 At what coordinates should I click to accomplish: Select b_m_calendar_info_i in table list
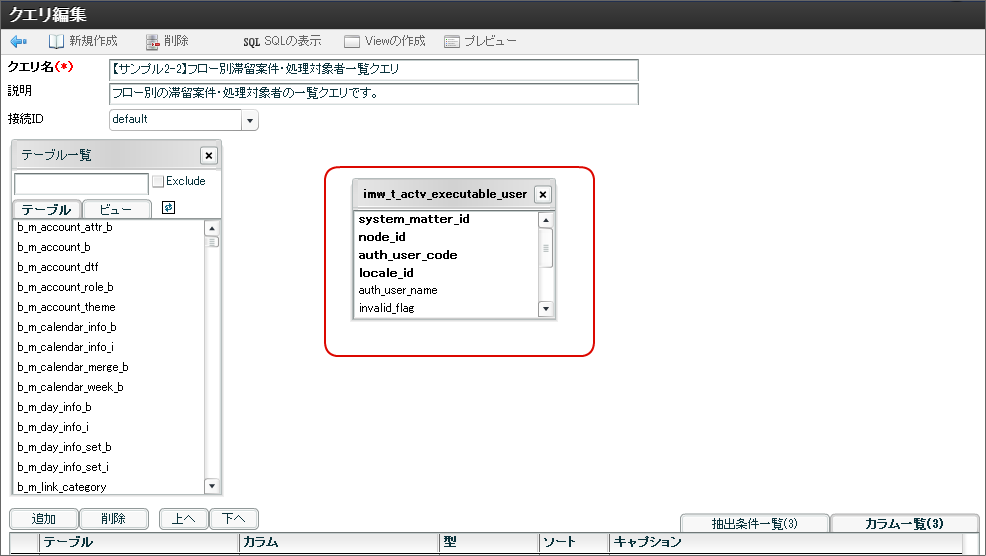pyautogui.click(x=66, y=347)
